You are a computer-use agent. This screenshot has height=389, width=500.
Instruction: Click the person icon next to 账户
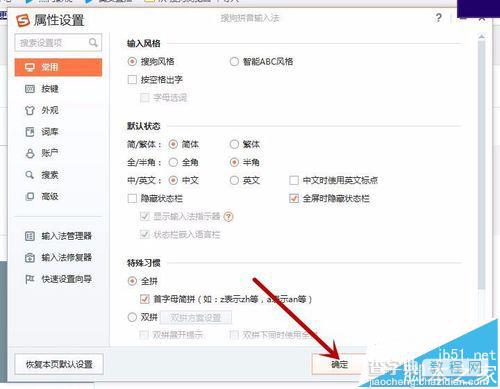[30, 153]
